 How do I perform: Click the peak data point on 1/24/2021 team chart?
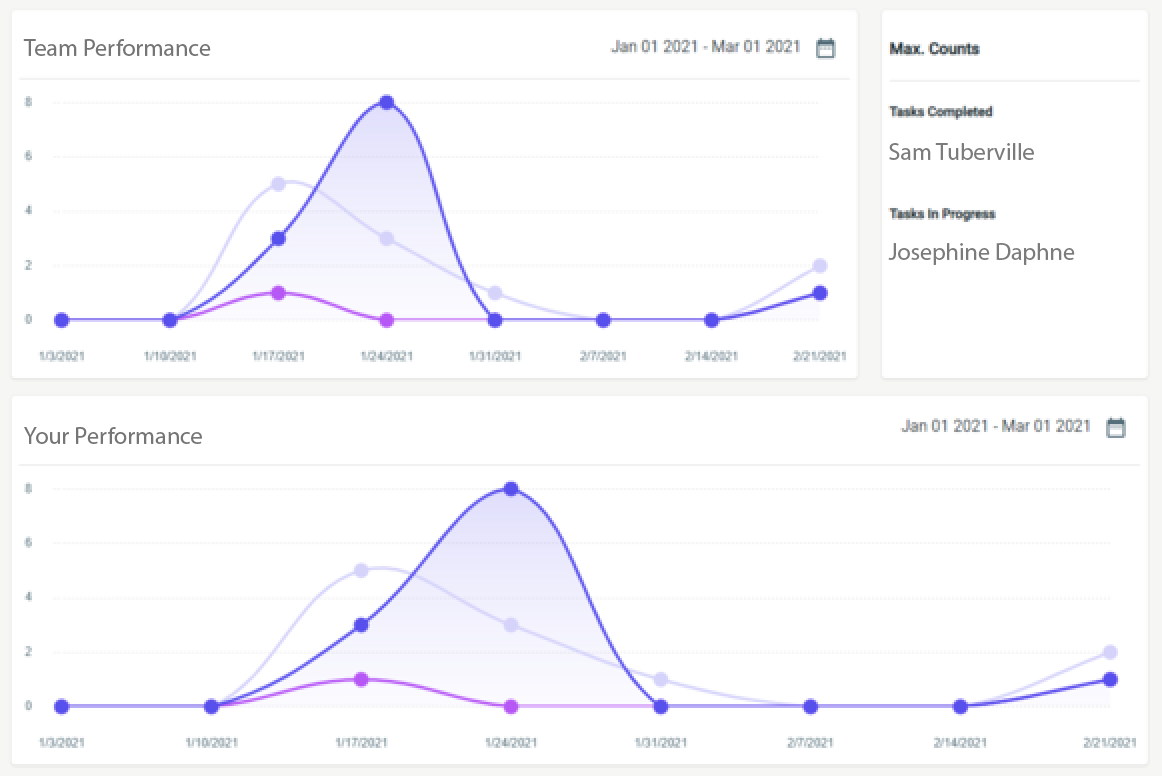(x=387, y=101)
